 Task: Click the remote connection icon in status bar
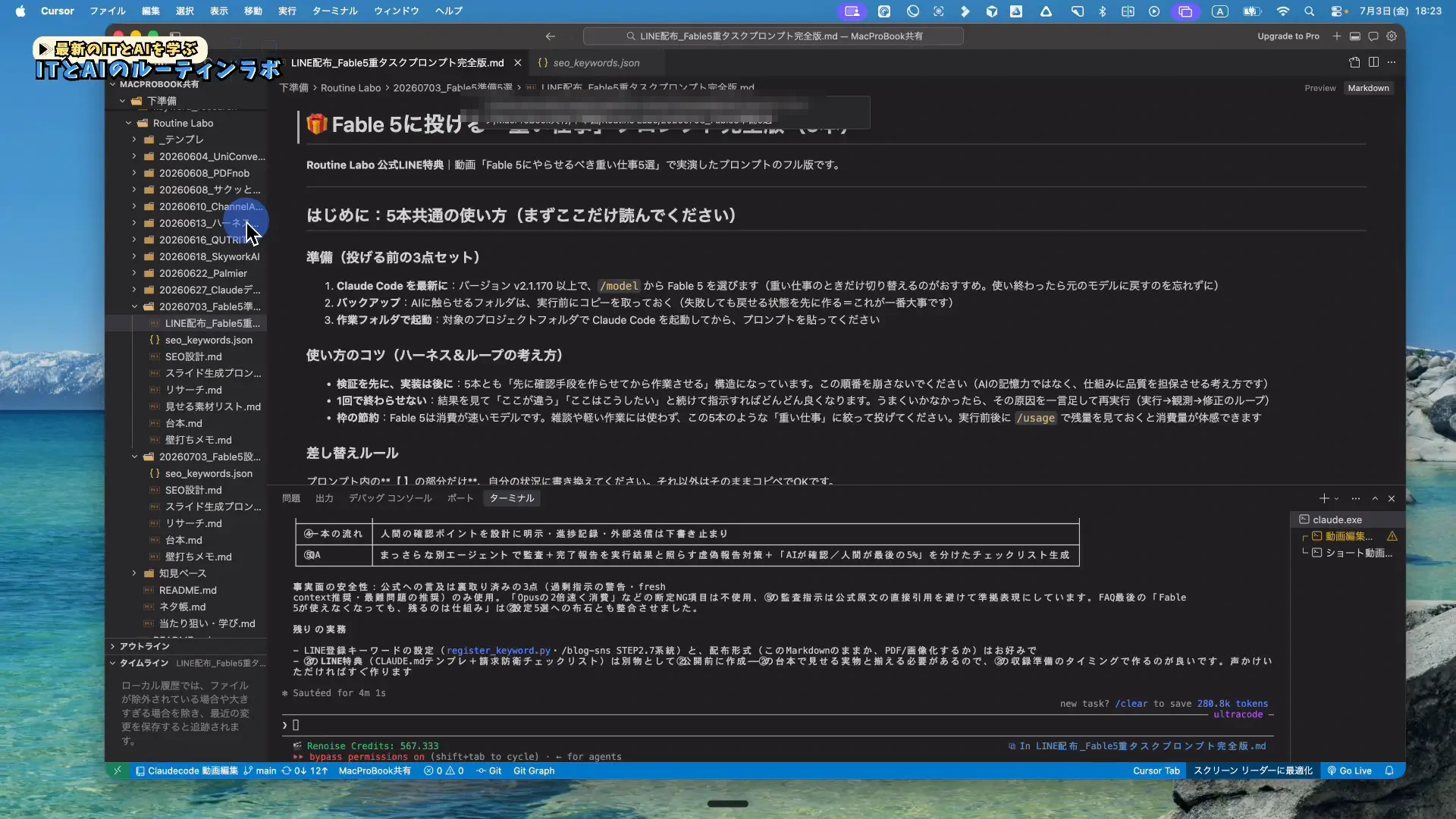(x=118, y=770)
